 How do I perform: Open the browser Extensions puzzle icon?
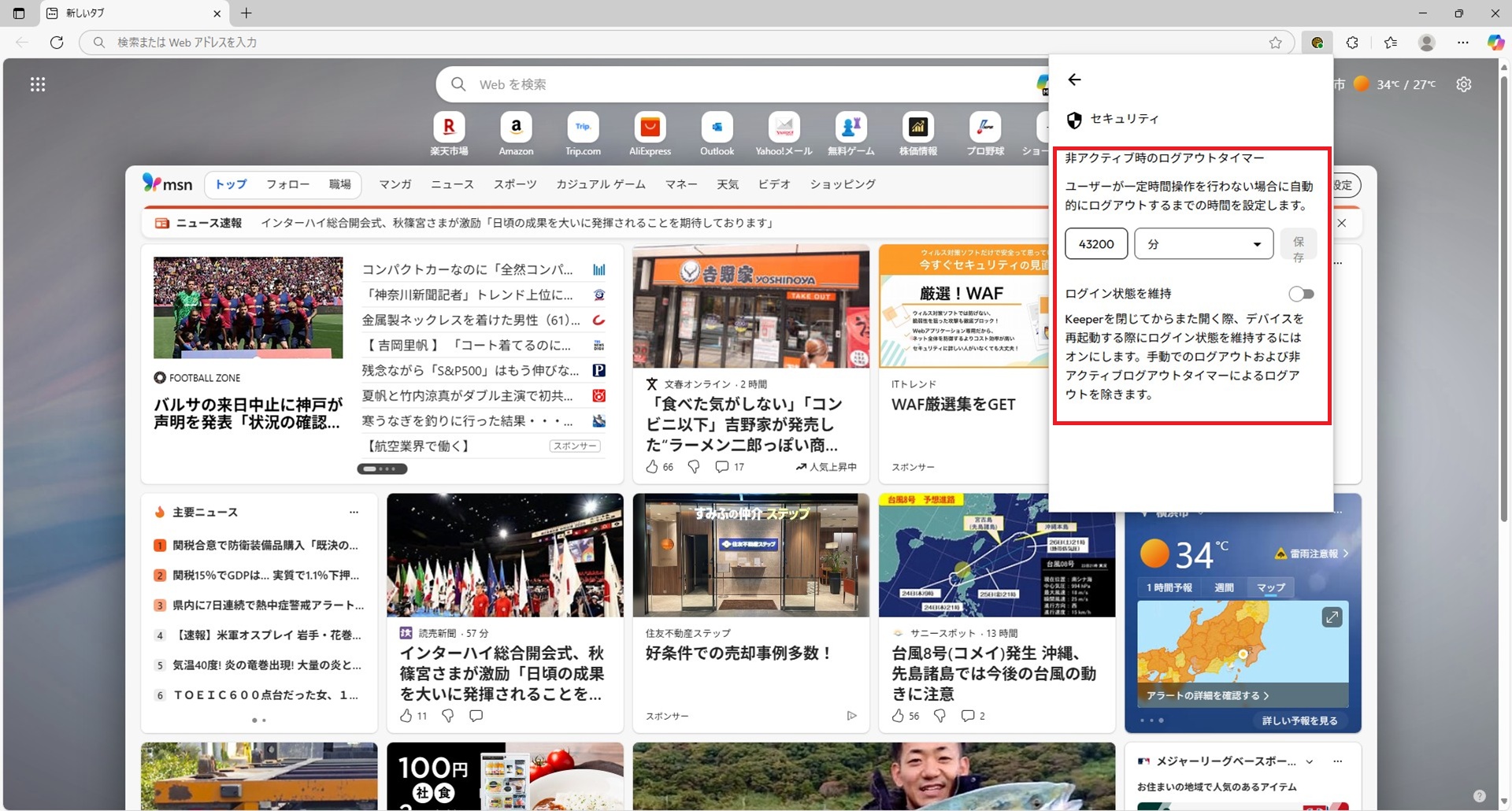tap(1352, 43)
